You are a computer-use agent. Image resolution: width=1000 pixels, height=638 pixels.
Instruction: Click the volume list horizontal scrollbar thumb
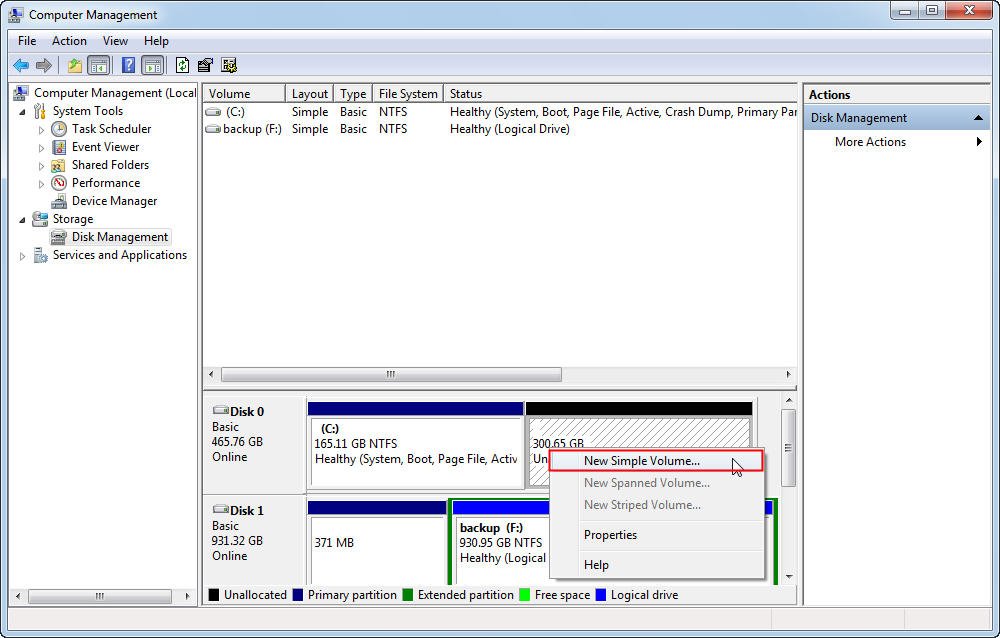(x=391, y=375)
